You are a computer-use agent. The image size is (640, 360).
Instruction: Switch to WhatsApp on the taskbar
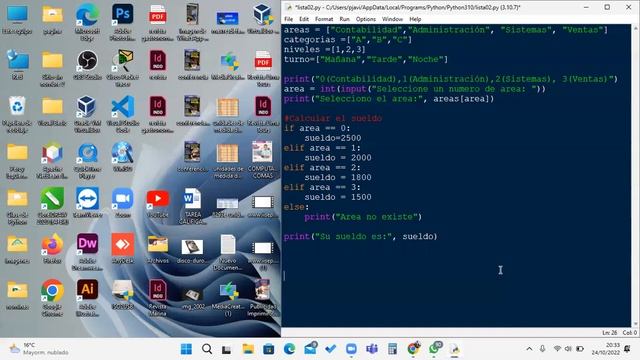[434, 349]
